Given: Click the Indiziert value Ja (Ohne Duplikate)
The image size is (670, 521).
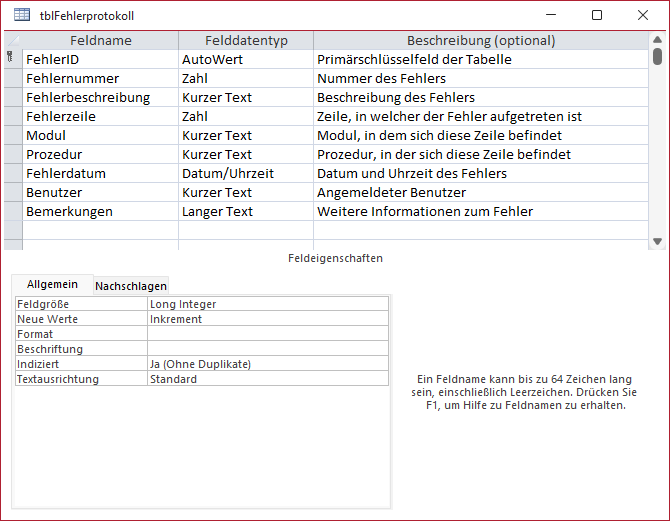Looking at the screenshot, I should [x=267, y=364].
